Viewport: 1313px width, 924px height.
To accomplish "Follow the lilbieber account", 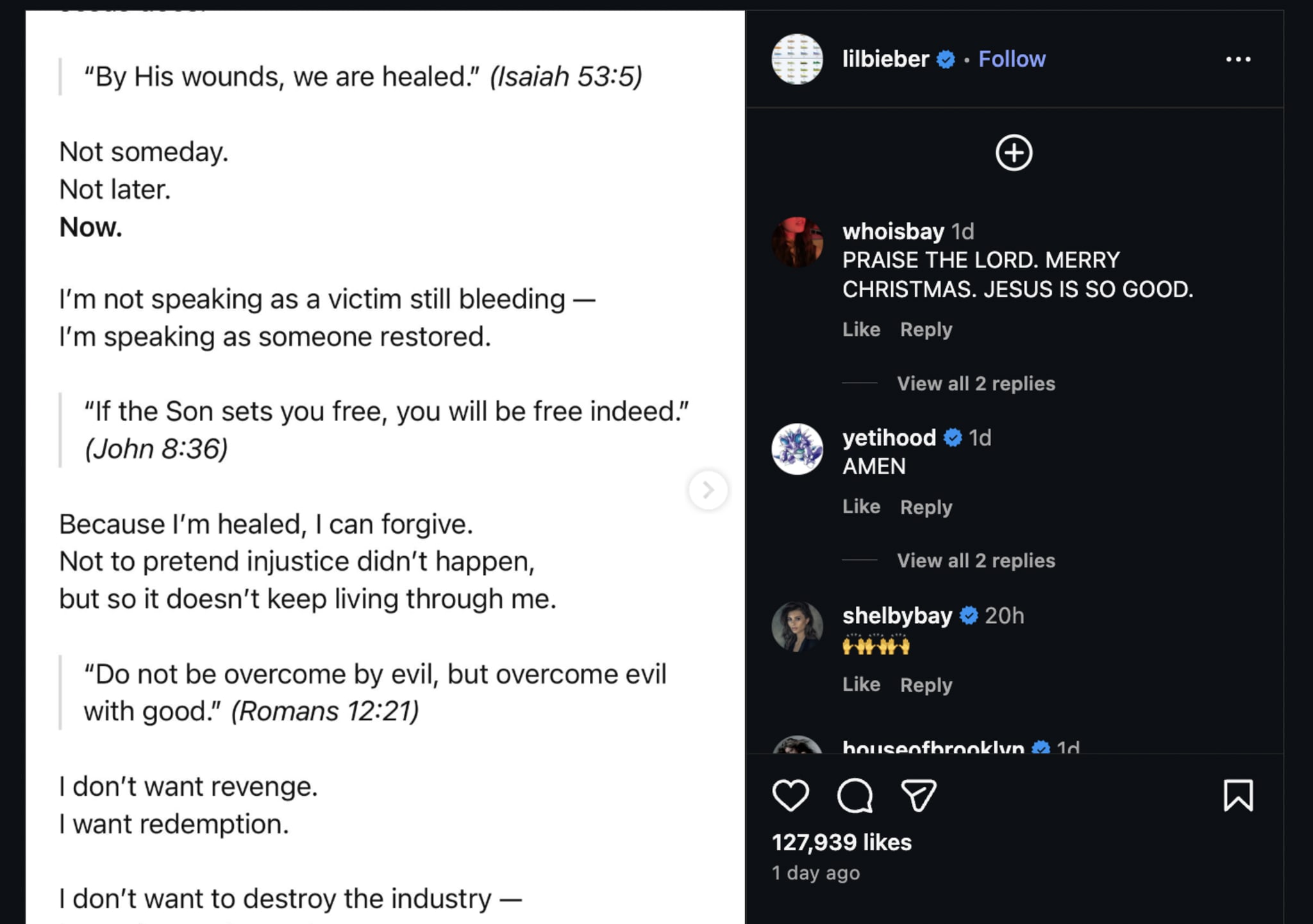I will [1012, 60].
